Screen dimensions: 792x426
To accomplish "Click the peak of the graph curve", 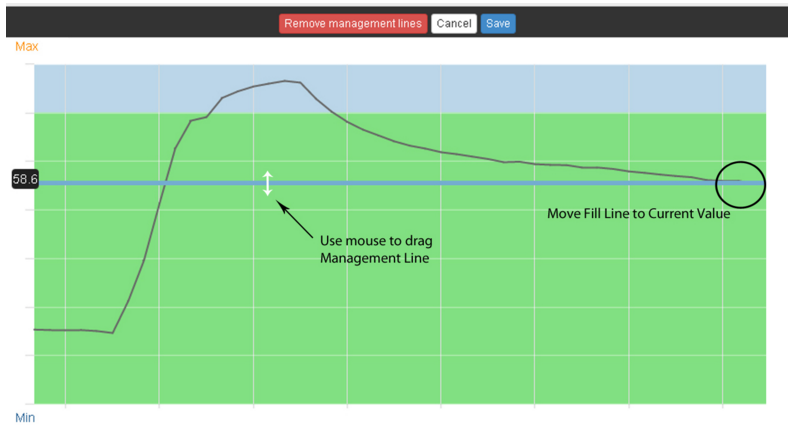I will click(286, 81).
